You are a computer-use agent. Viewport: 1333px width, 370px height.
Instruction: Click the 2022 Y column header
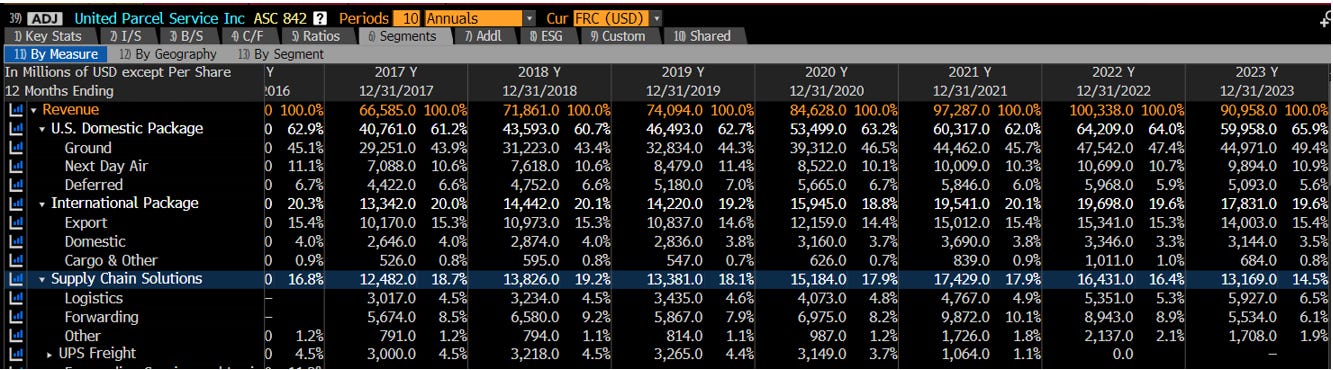(1113, 73)
